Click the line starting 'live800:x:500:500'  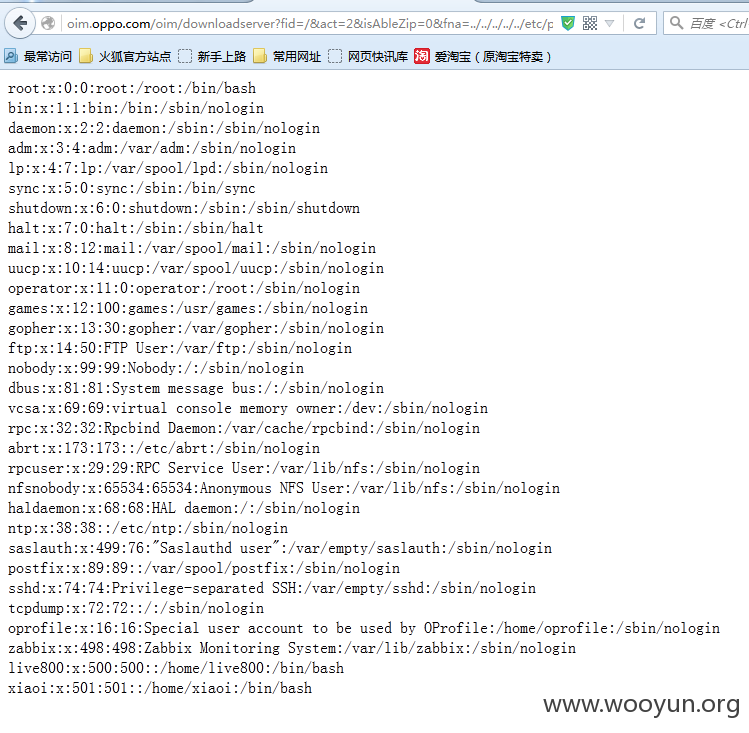pyautogui.click(x=176, y=668)
